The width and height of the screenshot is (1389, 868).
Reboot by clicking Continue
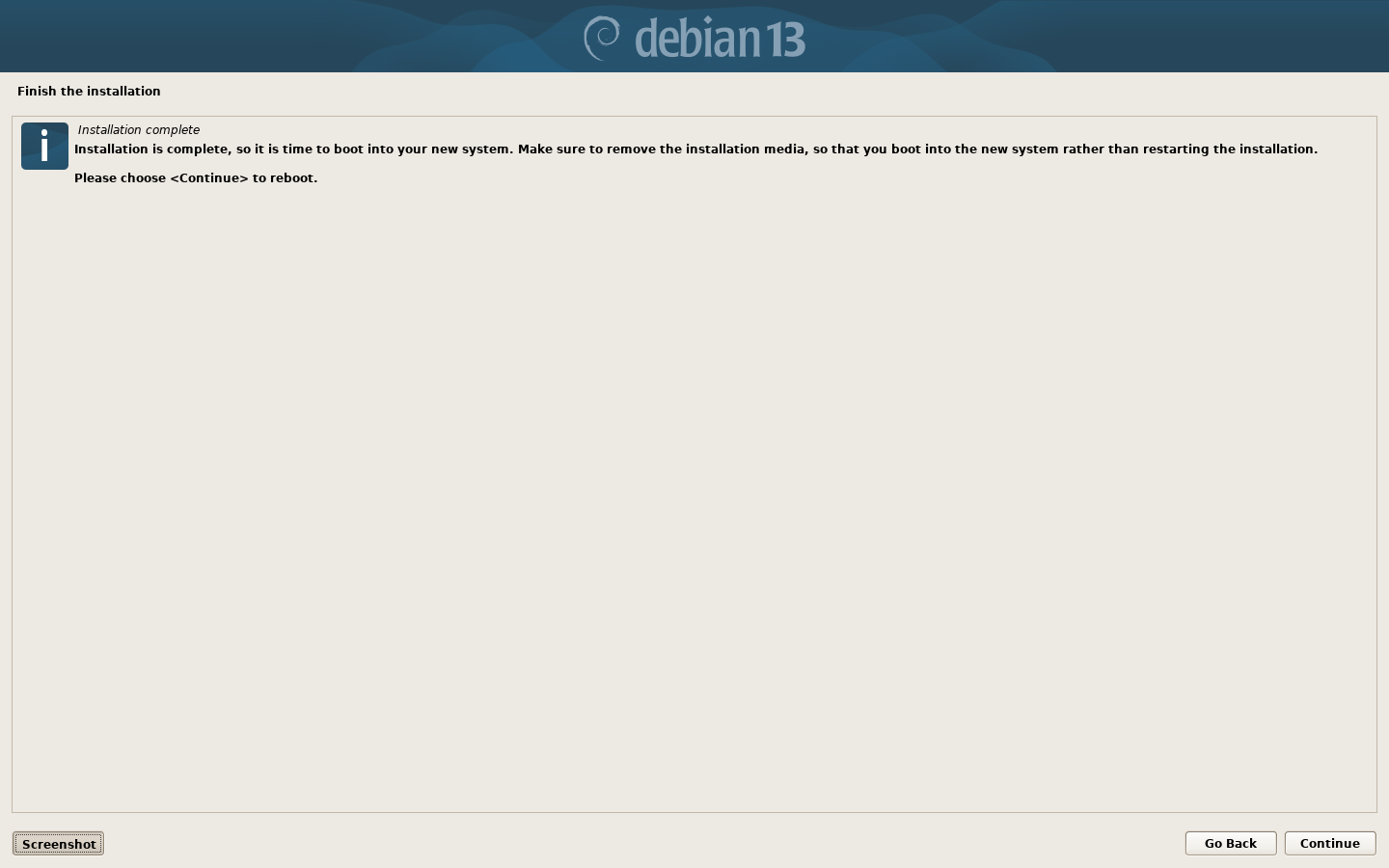tap(1330, 843)
